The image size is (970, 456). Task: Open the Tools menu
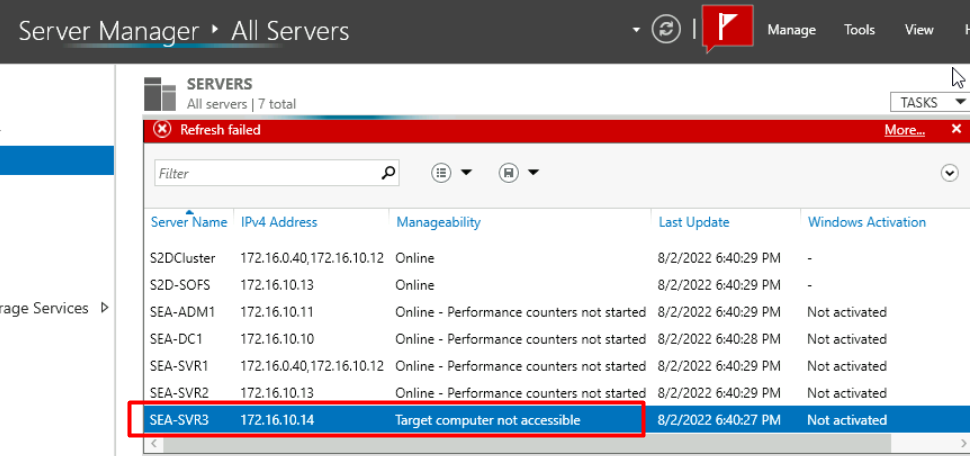(x=859, y=30)
